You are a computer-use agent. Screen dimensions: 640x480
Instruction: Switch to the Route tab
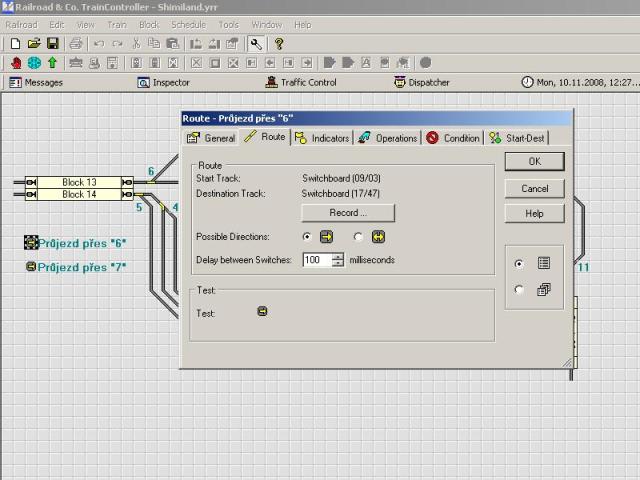point(265,137)
